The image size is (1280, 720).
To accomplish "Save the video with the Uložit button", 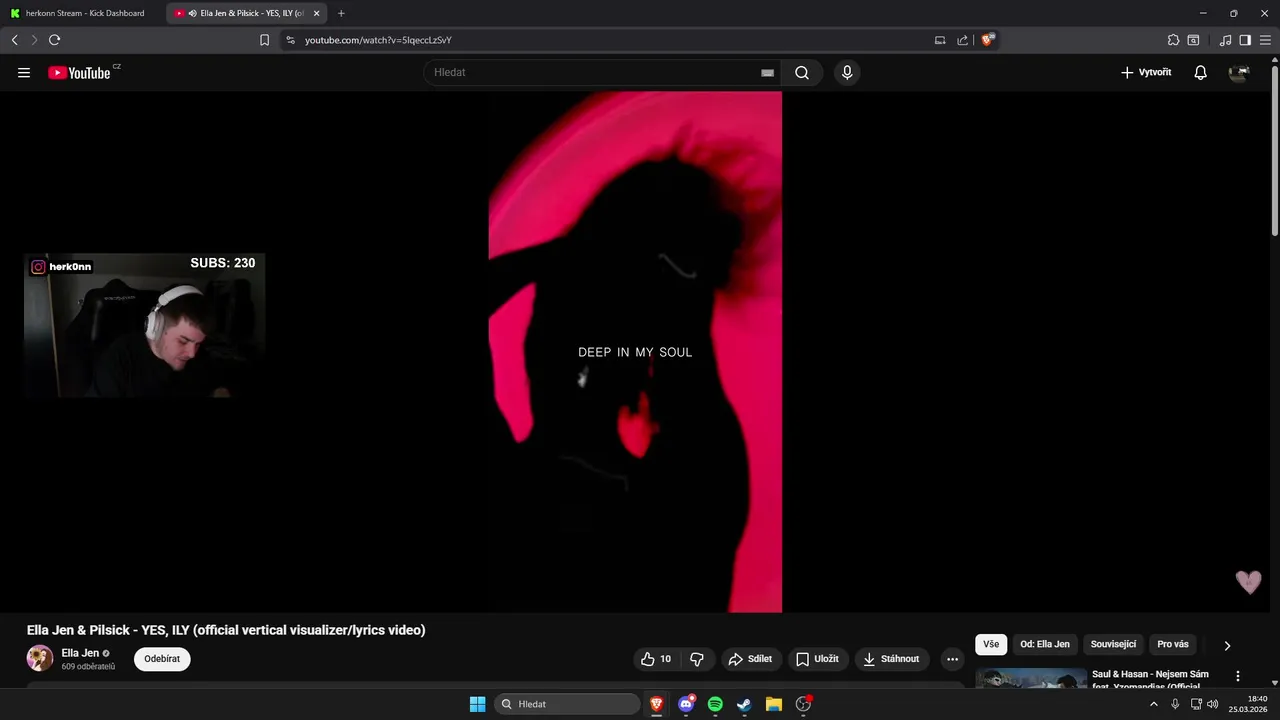I will 817,659.
